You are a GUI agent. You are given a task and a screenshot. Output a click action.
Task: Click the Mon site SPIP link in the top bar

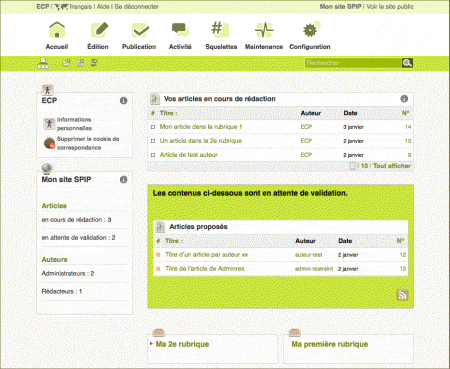(340, 6)
